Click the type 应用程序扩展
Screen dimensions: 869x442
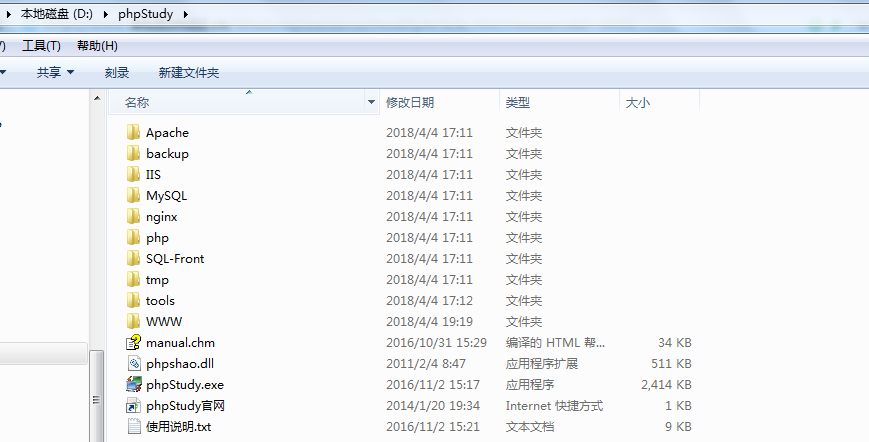point(542,364)
